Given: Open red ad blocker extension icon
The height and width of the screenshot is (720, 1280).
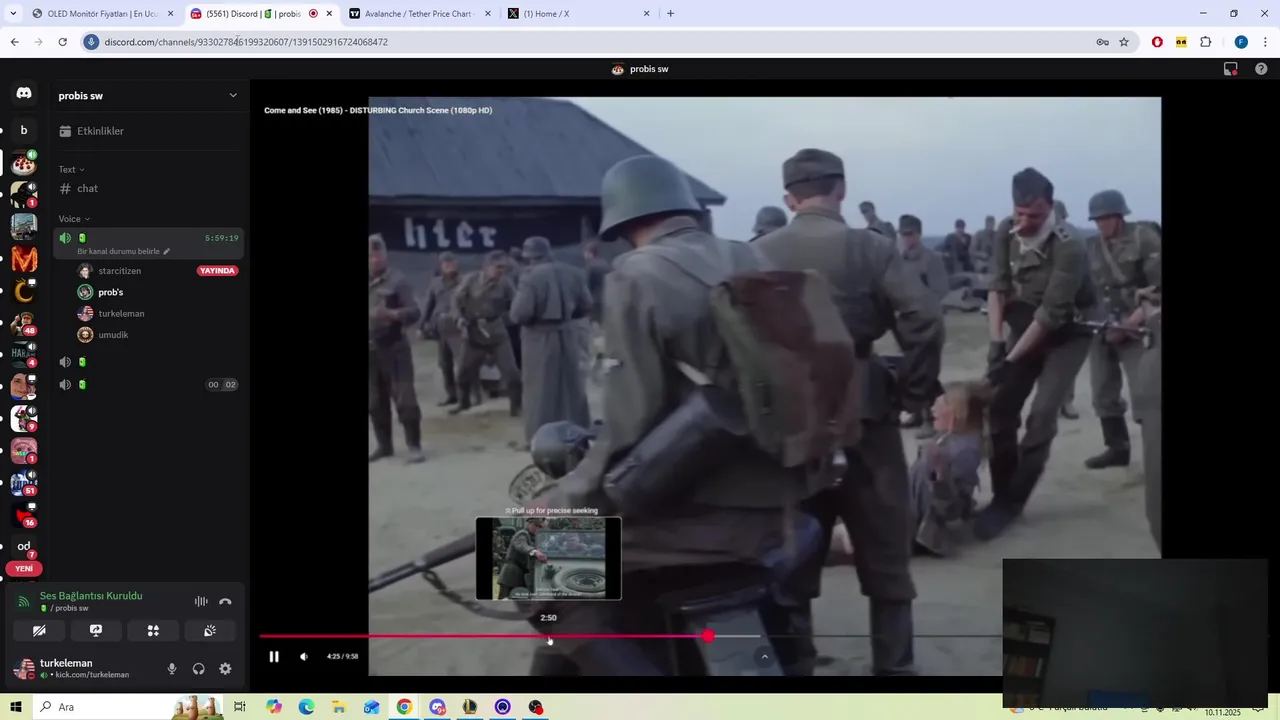Looking at the screenshot, I should click(1157, 42).
